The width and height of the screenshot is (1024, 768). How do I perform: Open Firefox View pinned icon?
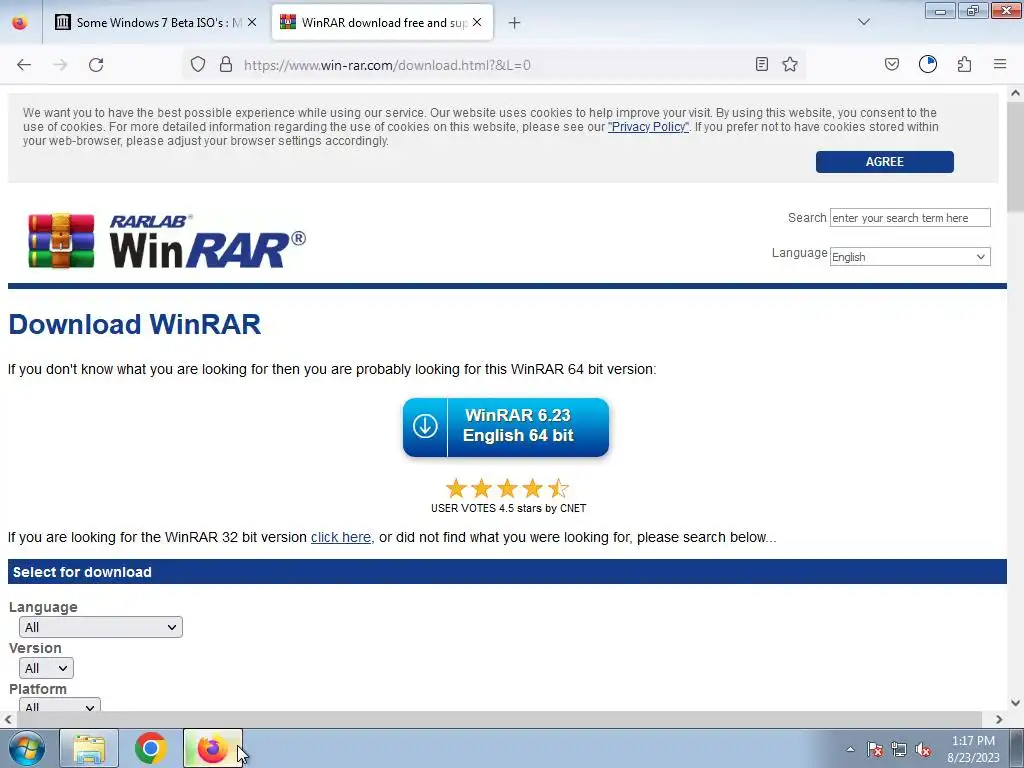point(20,22)
